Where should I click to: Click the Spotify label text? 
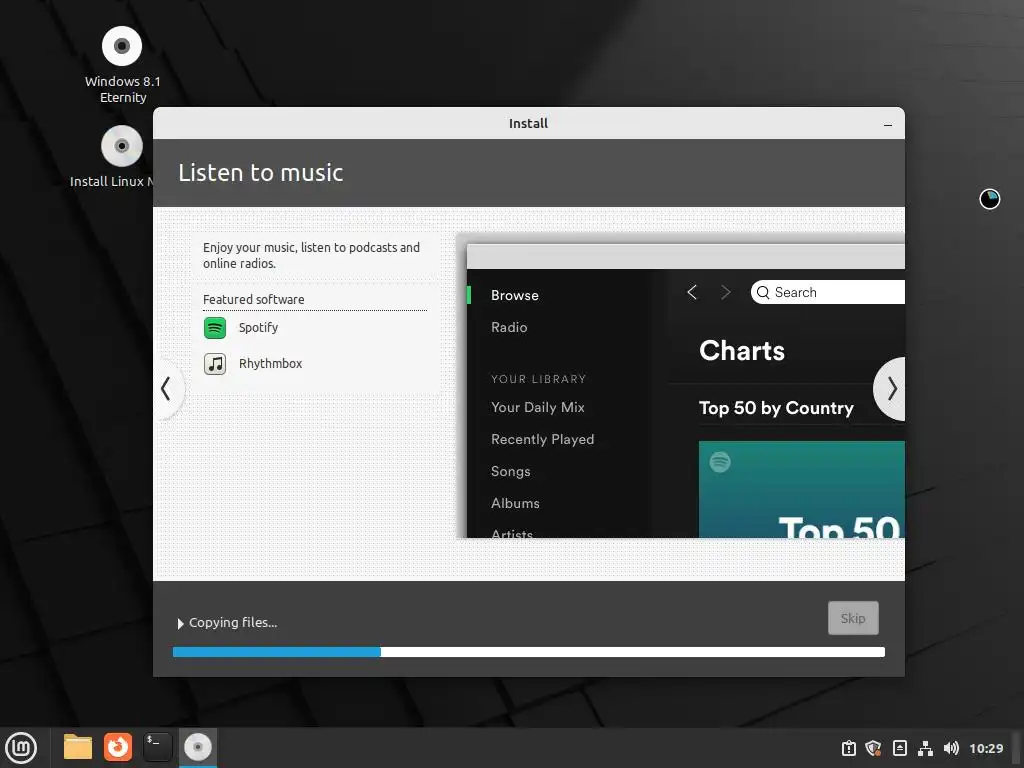click(x=258, y=328)
